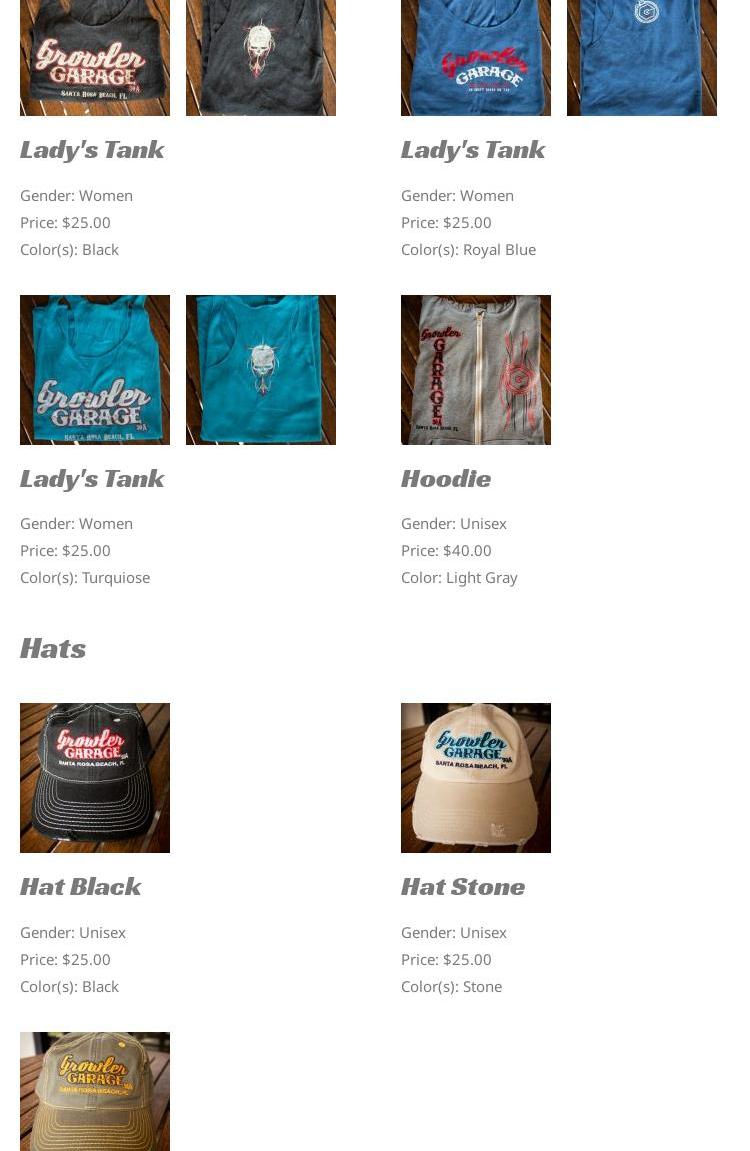The height and width of the screenshot is (1151, 750).
Task: View the royal blue tank back image
Action: 641,57
